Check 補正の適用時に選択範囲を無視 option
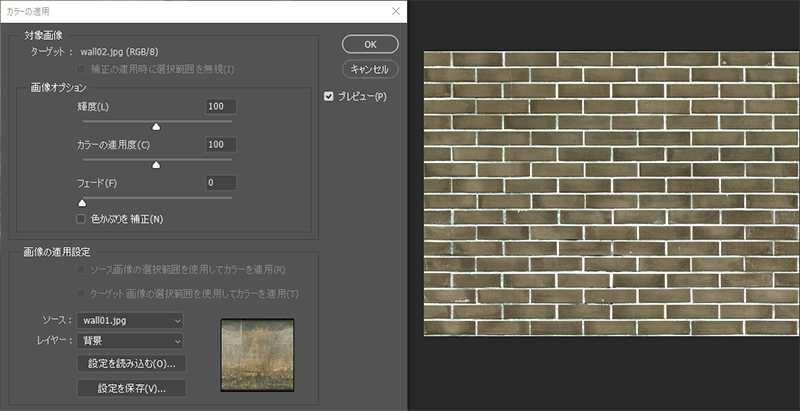The width and height of the screenshot is (800, 411). point(82,69)
